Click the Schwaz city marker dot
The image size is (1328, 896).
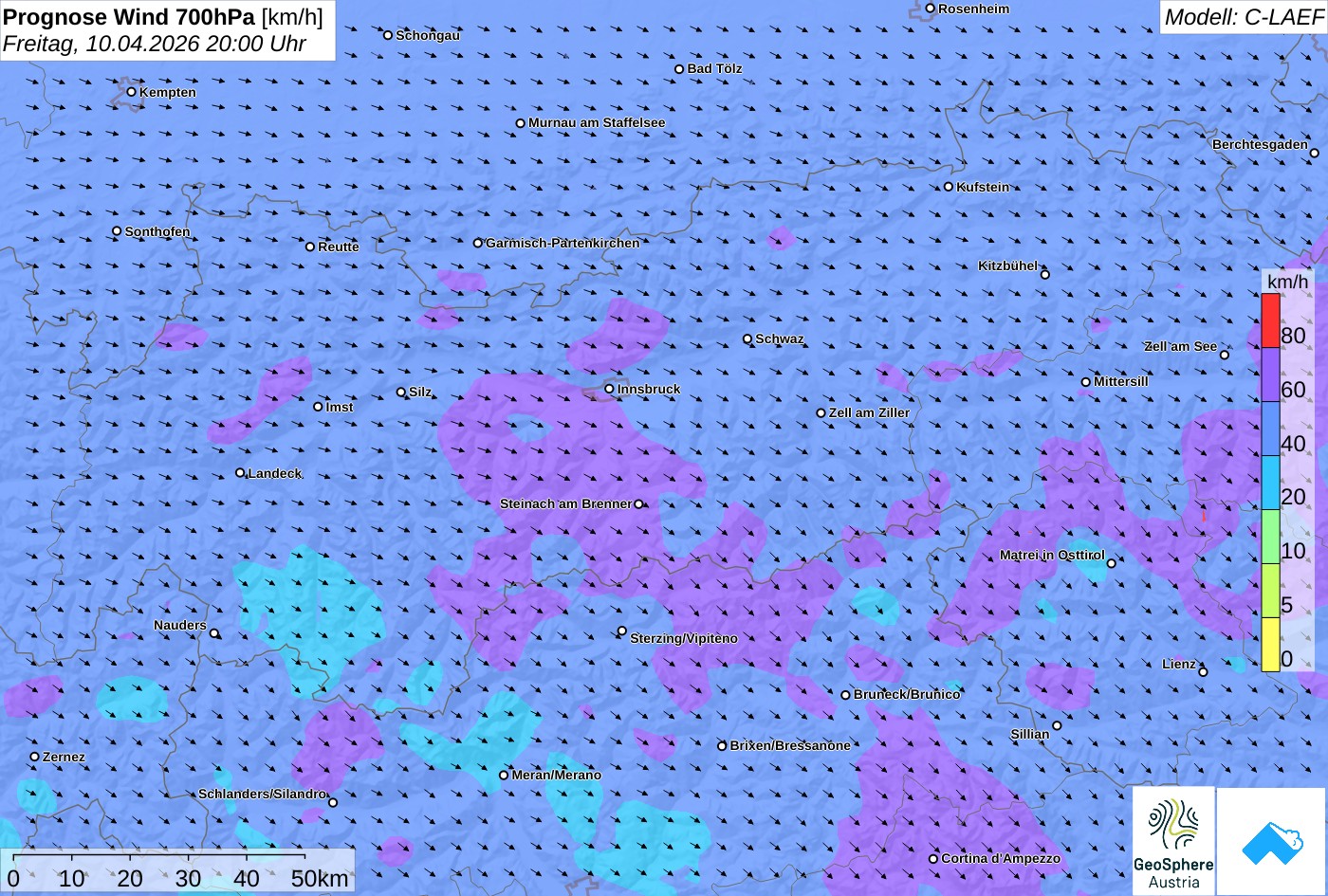click(x=747, y=338)
